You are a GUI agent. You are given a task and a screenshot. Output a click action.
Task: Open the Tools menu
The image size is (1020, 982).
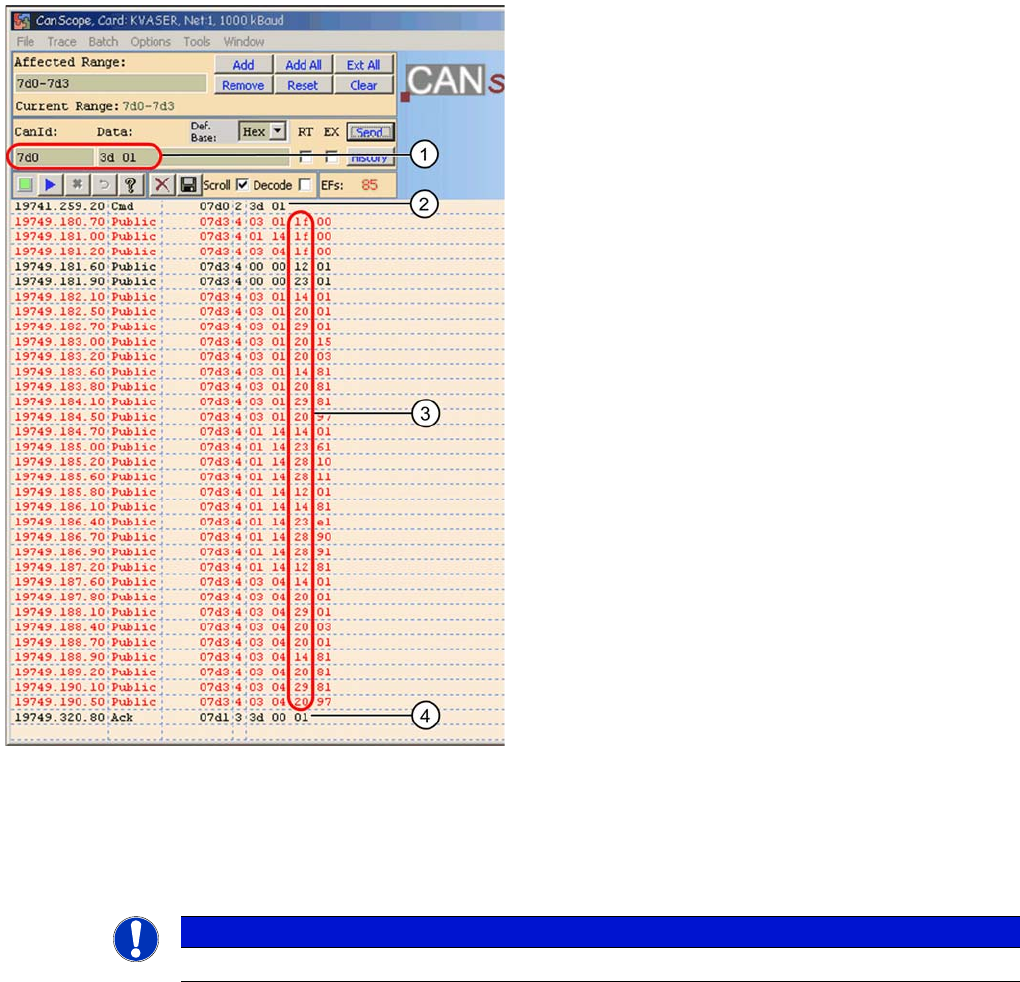coord(196,42)
